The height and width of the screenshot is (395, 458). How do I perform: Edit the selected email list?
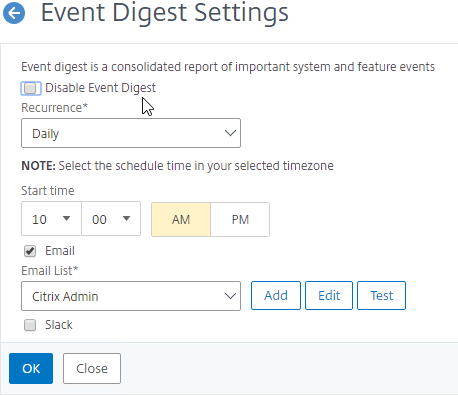[329, 295]
